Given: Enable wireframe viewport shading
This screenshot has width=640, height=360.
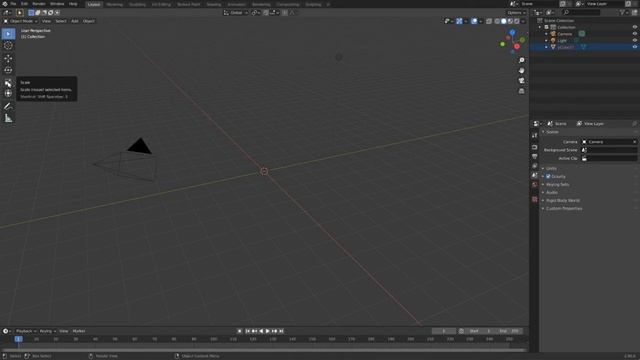Looking at the screenshot, I should (497, 21).
